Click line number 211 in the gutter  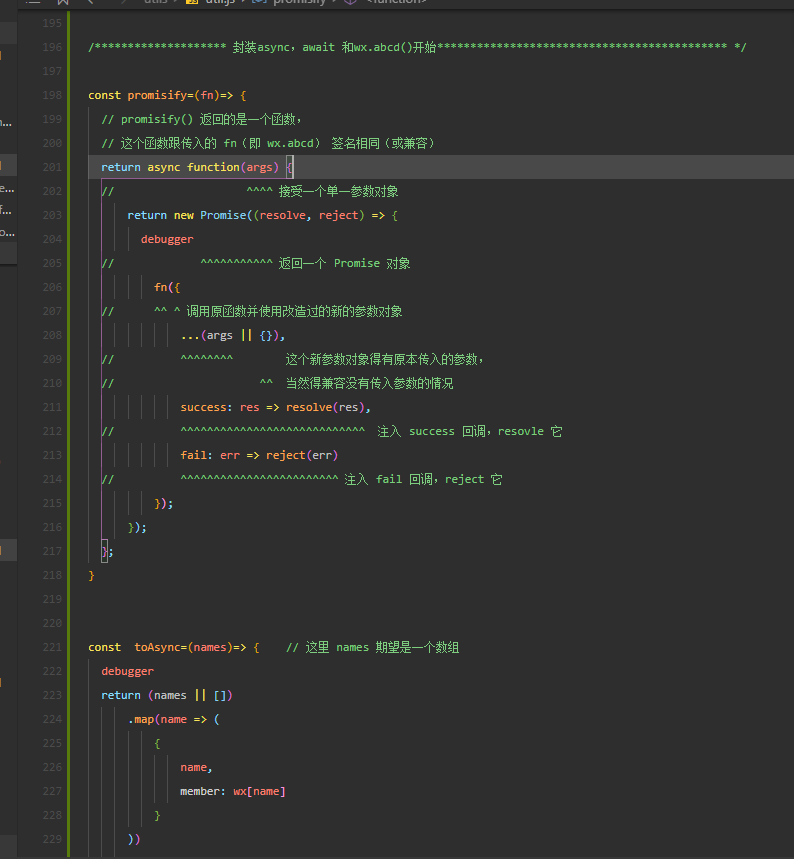pyautogui.click(x=52, y=407)
